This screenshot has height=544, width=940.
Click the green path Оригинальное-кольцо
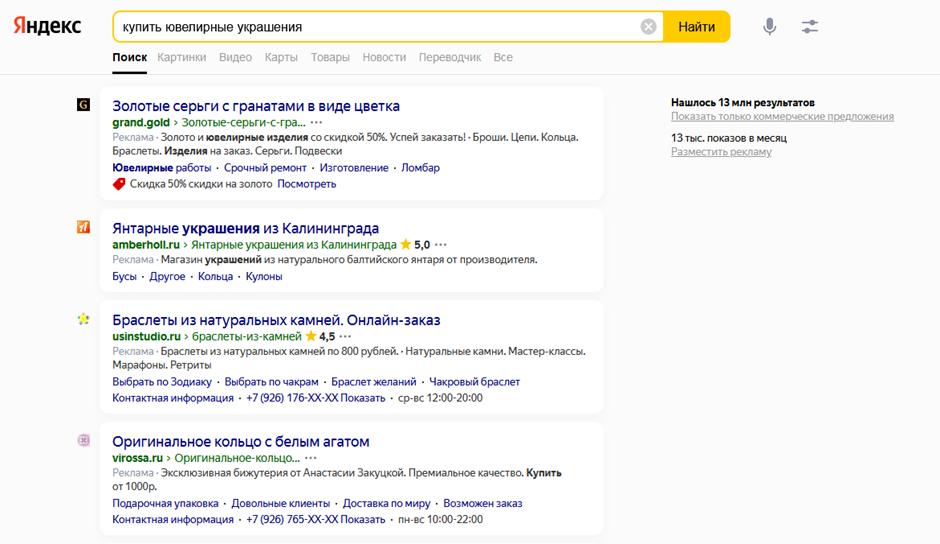(237, 458)
